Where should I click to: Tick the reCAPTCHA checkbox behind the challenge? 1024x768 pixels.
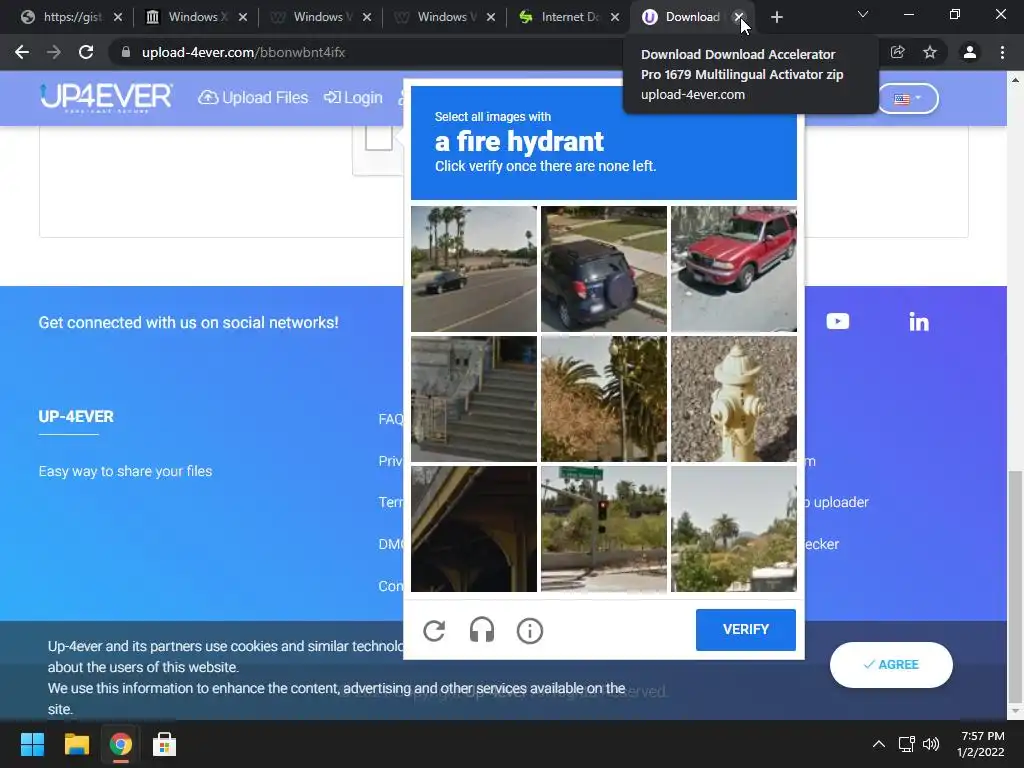[x=379, y=138]
